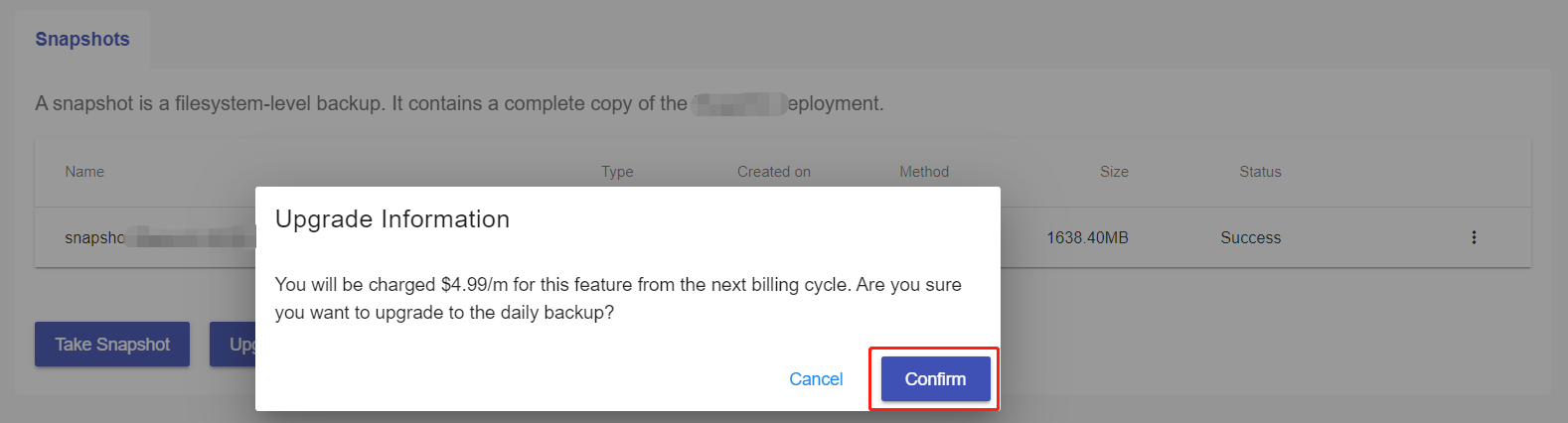The height and width of the screenshot is (423, 1568).
Task: Click the Type column header
Action: [x=617, y=172]
